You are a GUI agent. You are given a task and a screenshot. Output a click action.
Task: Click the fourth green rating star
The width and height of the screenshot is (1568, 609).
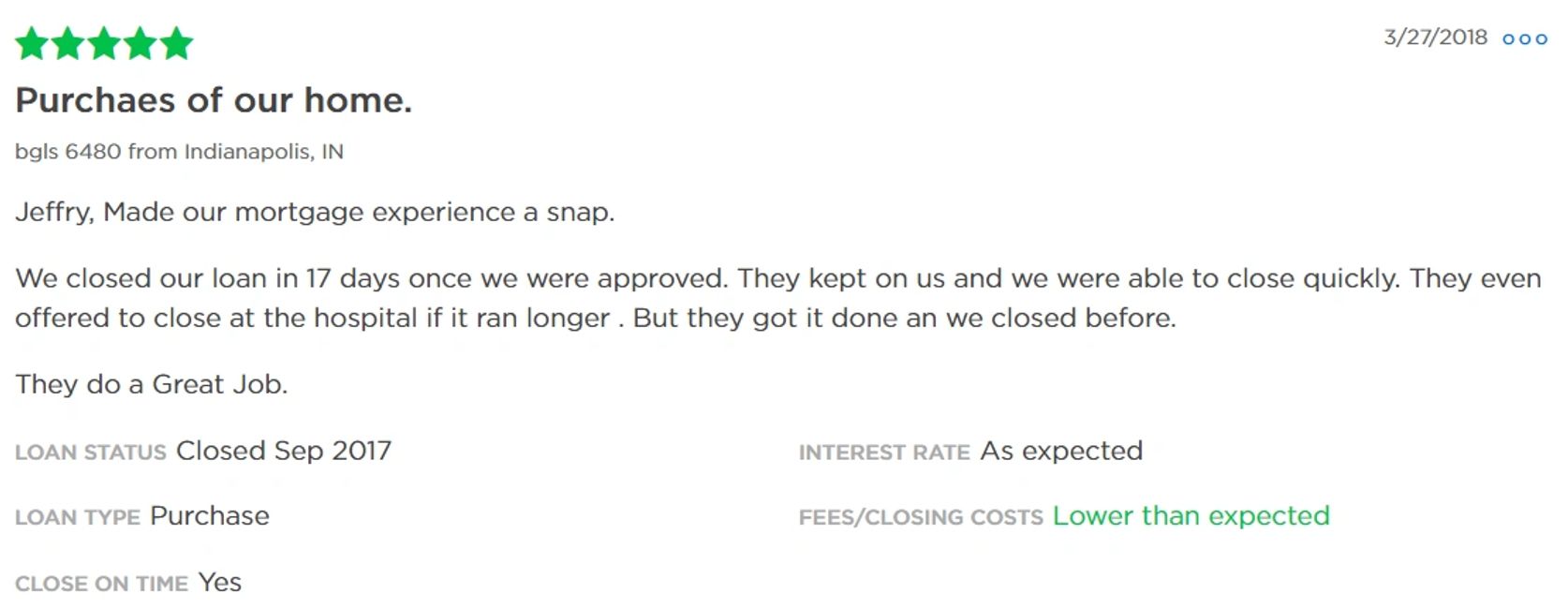tap(141, 44)
